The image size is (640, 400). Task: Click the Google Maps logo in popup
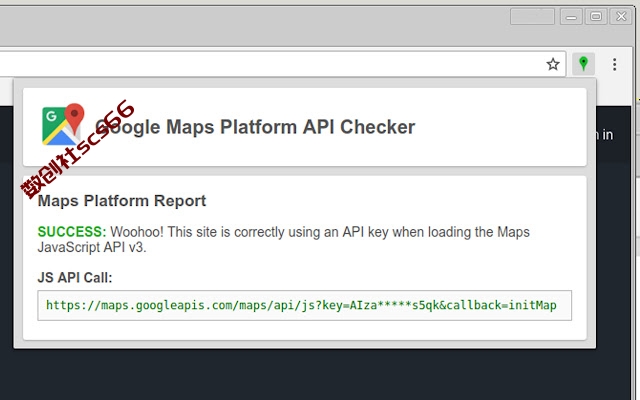[63, 124]
